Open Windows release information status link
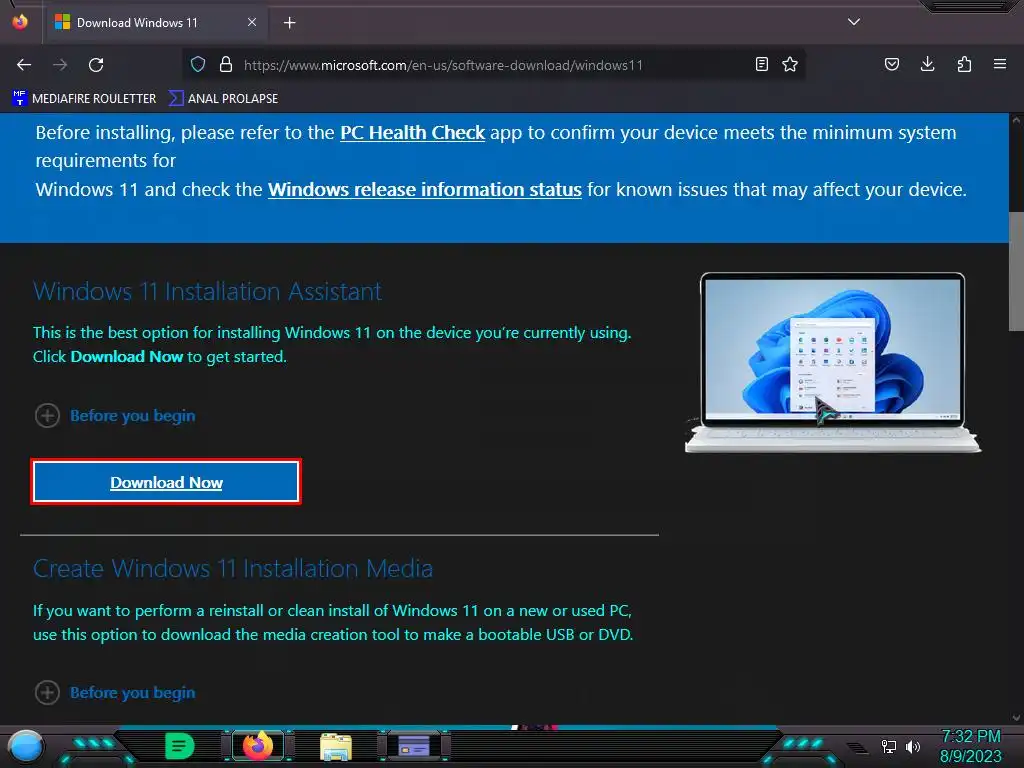The width and height of the screenshot is (1024, 768). click(424, 189)
